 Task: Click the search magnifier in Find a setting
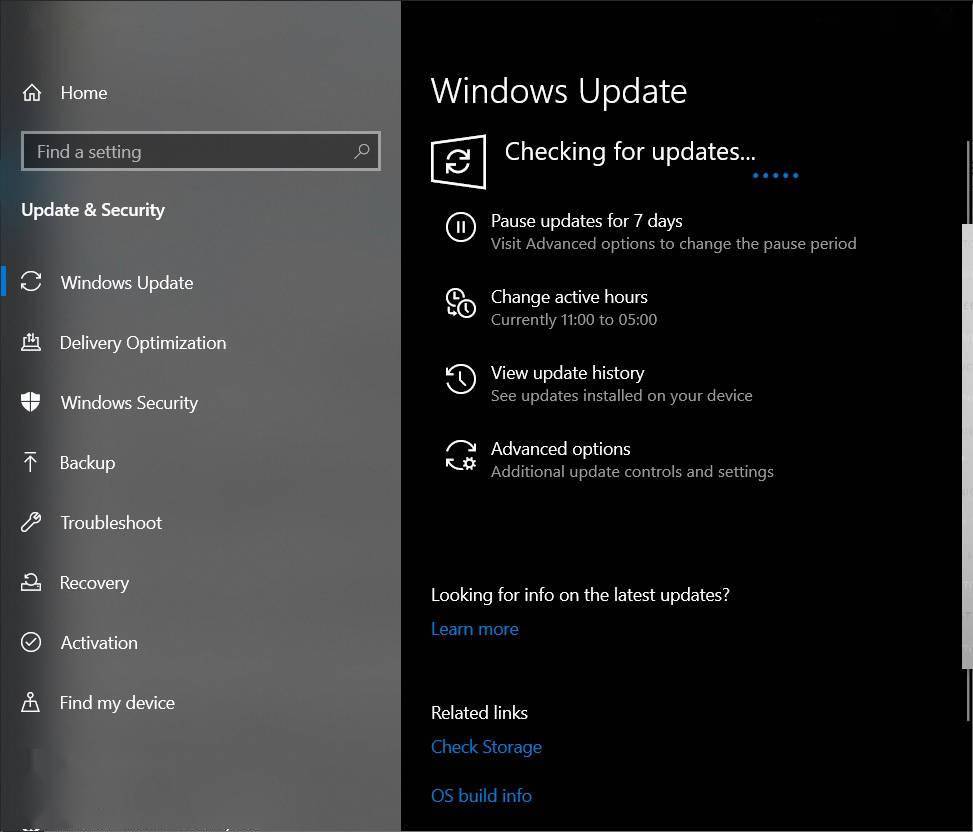361,151
